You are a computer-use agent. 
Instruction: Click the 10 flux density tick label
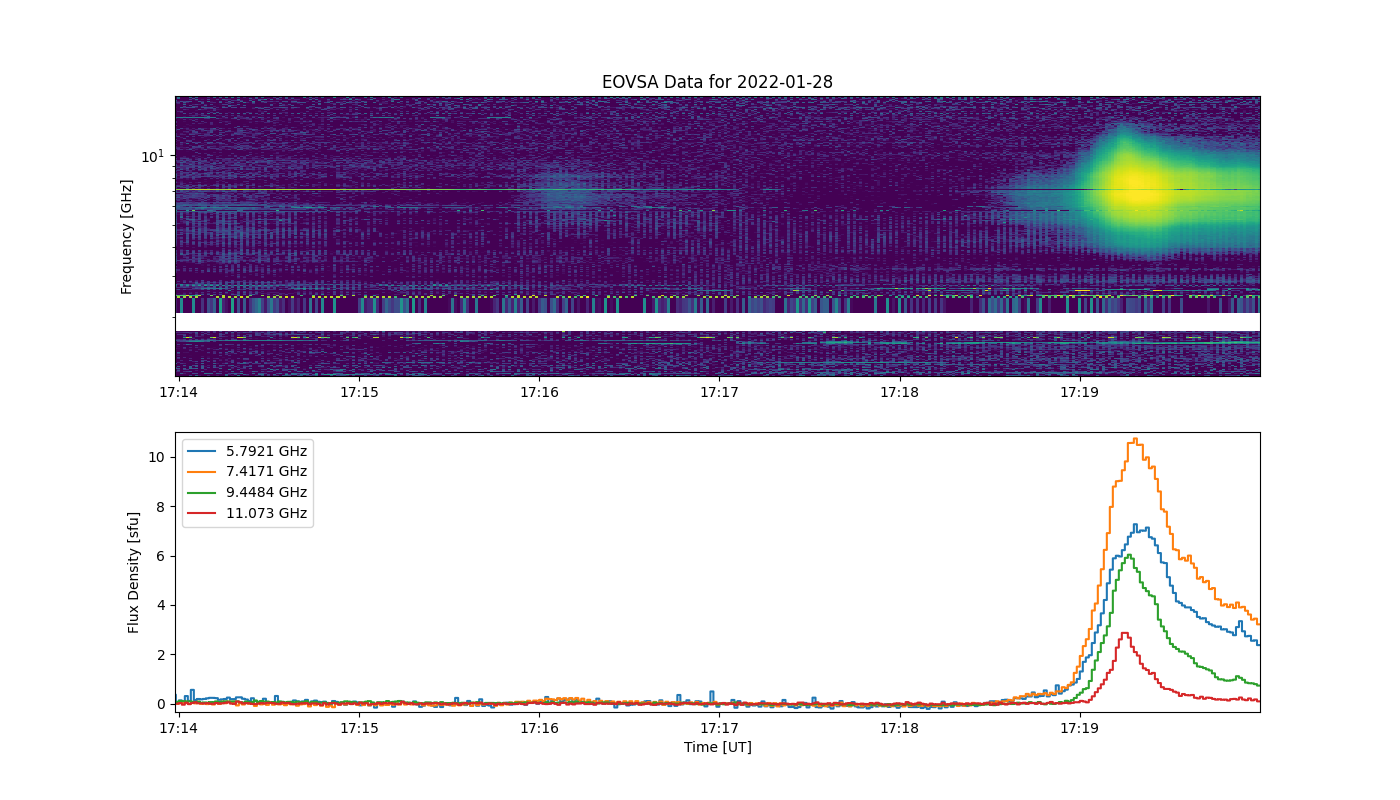click(x=157, y=457)
